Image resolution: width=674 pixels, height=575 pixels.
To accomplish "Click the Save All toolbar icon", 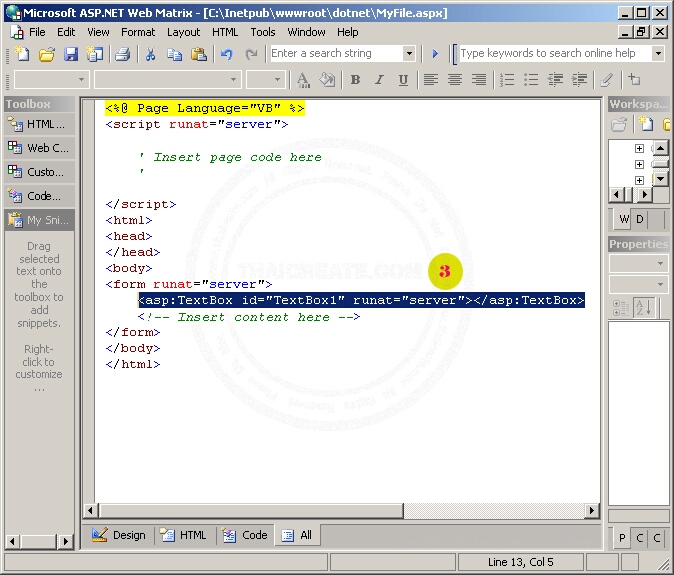I will click(95, 54).
